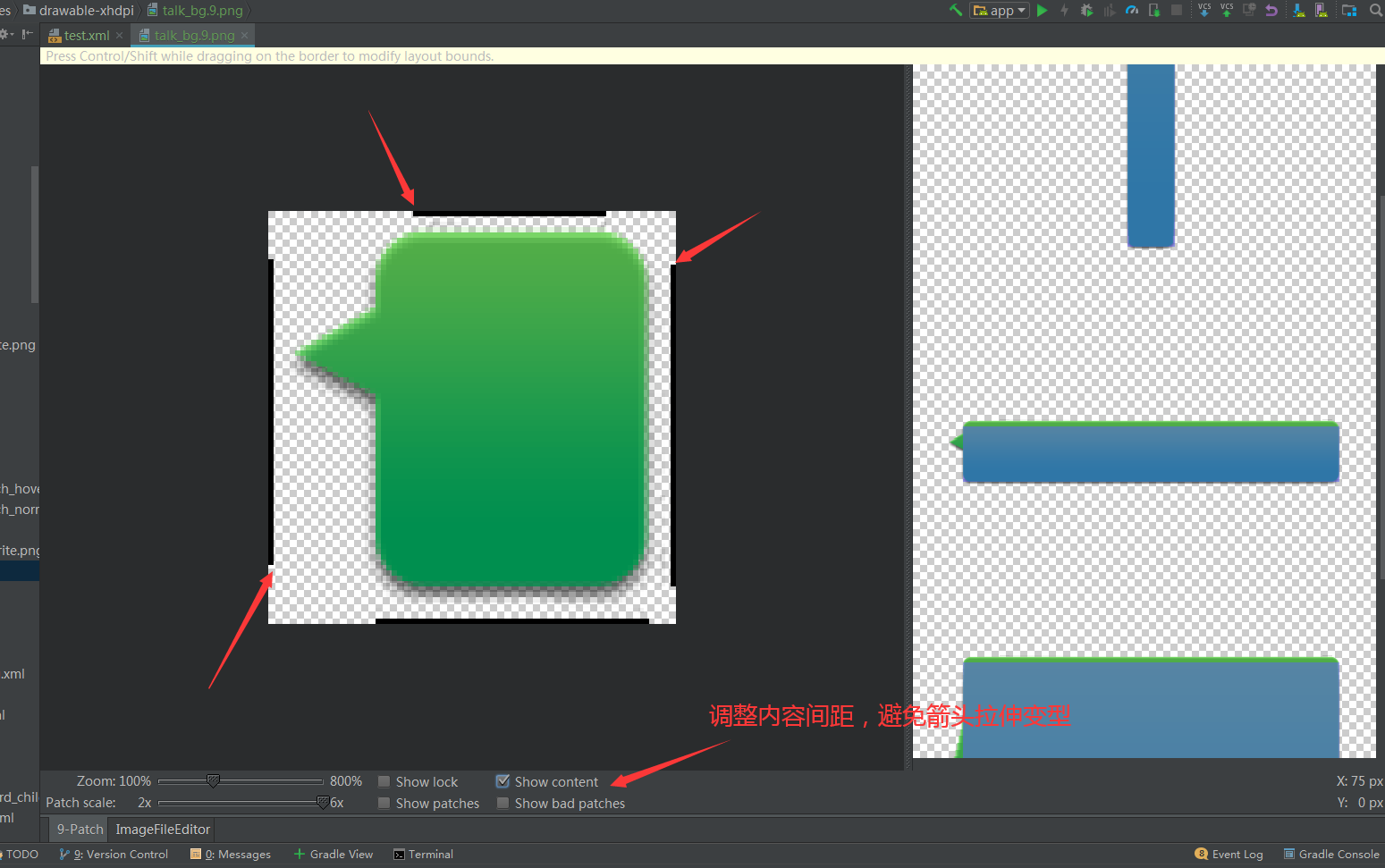Viewport: 1385px width, 868px height.
Task: Disable the Show content checkbox
Action: [x=502, y=780]
